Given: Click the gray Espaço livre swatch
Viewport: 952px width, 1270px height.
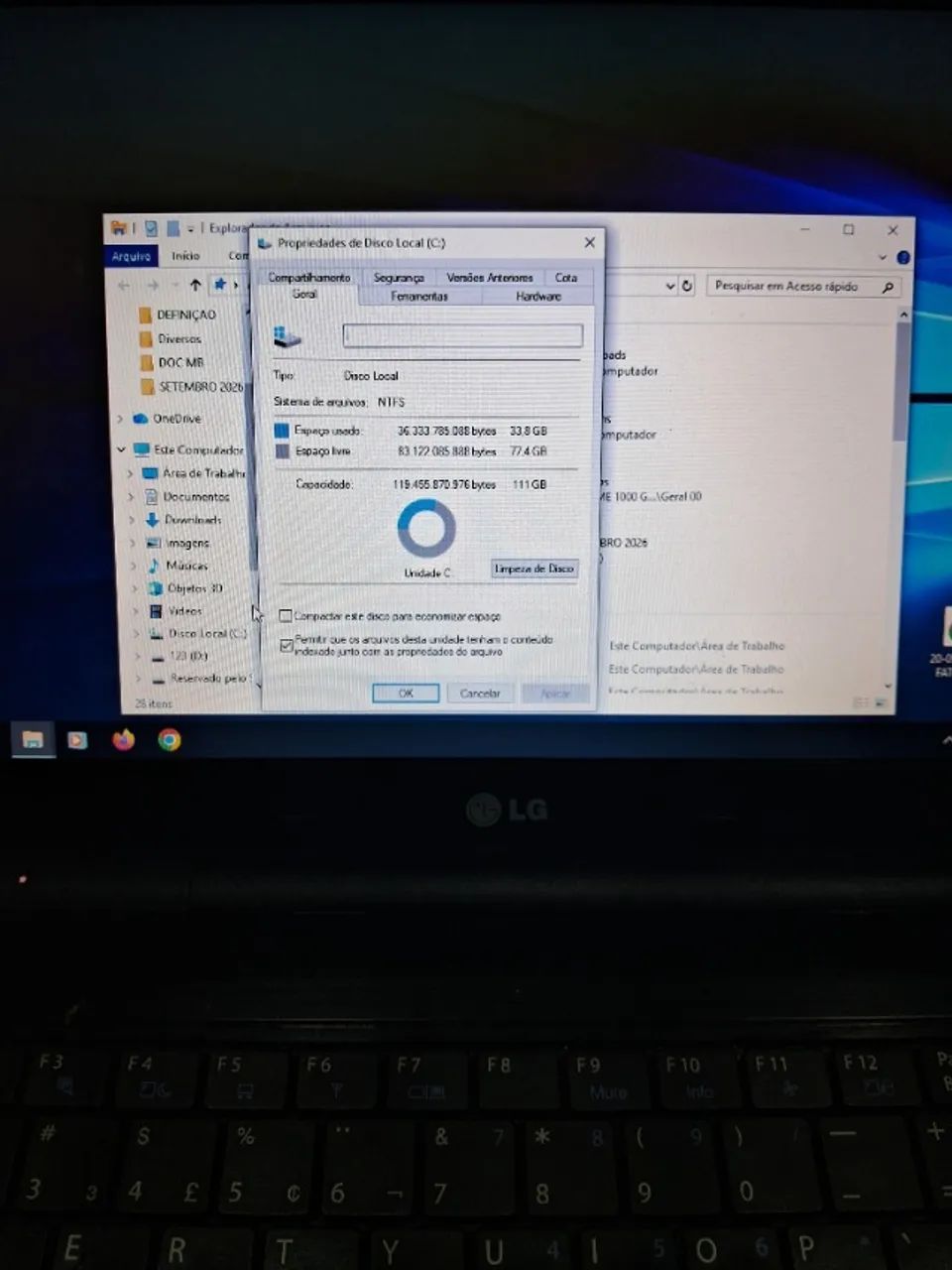Looking at the screenshot, I should click(282, 450).
